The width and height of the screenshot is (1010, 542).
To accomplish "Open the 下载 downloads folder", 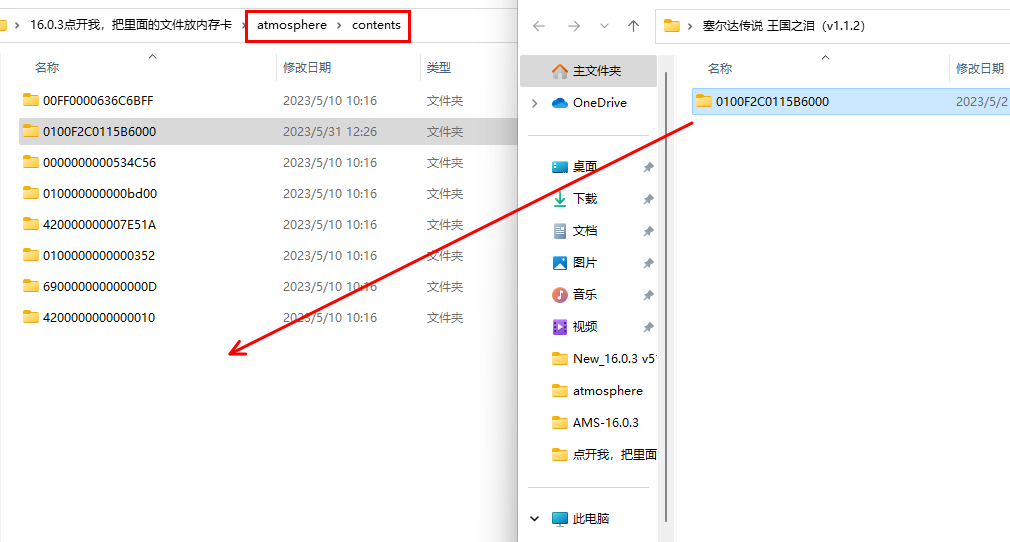I will pyautogui.click(x=584, y=199).
